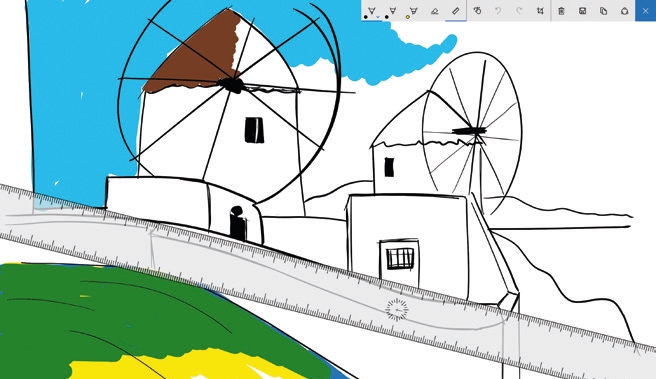The width and height of the screenshot is (656, 379).
Task: Click the ruler's angle compass indicator
Action: pyautogui.click(x=397, y=310)
